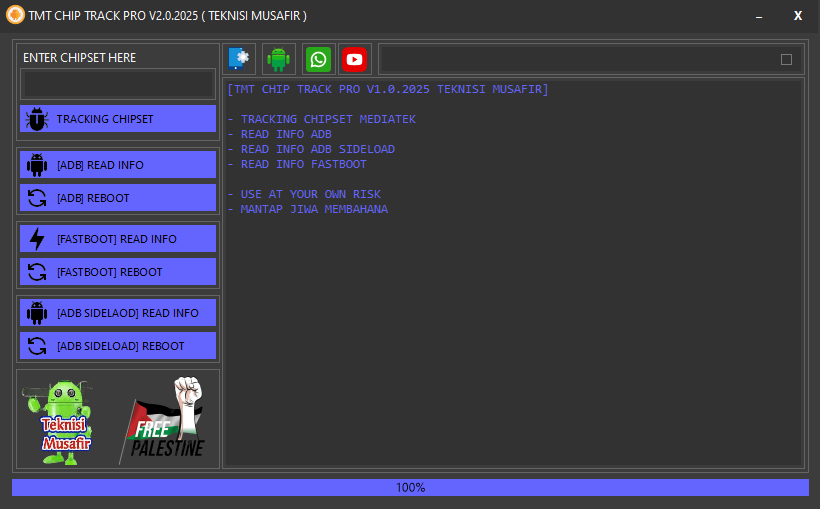Click the green Android toolbar icon
This screenshot has width=820, height=509.
pyautogui.click(x=279, y=59)
